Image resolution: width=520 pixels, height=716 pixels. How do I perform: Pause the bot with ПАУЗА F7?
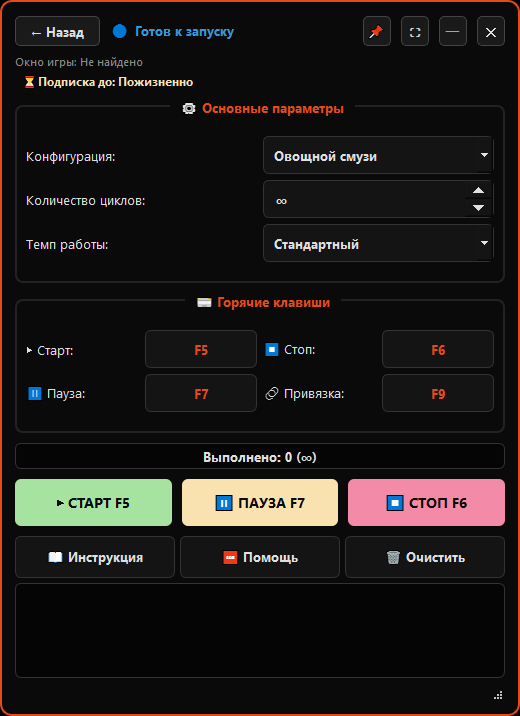(x=260, y=502)
